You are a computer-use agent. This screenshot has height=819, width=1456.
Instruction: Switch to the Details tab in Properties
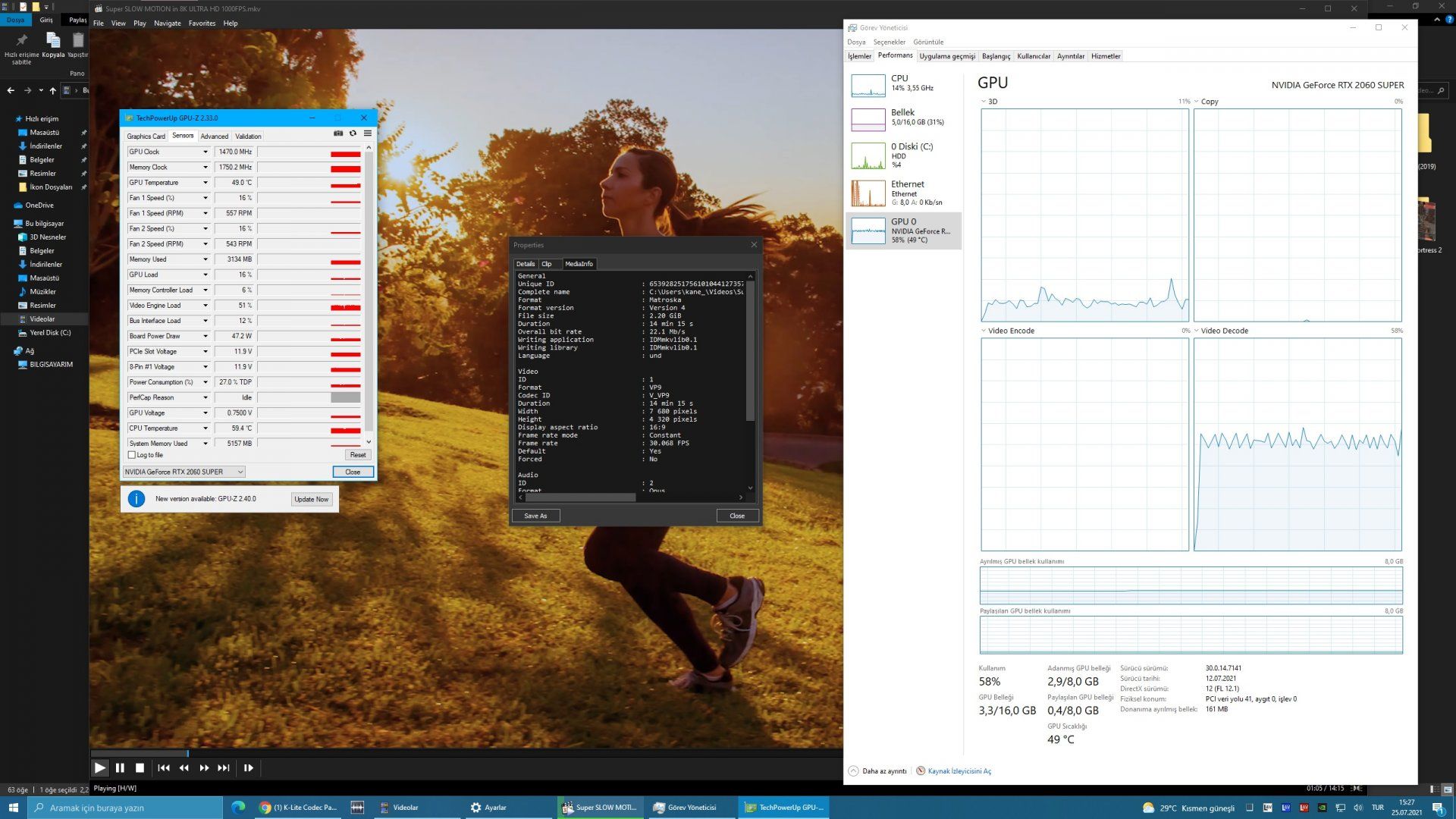pyautogui.click(x=526, y=264)
